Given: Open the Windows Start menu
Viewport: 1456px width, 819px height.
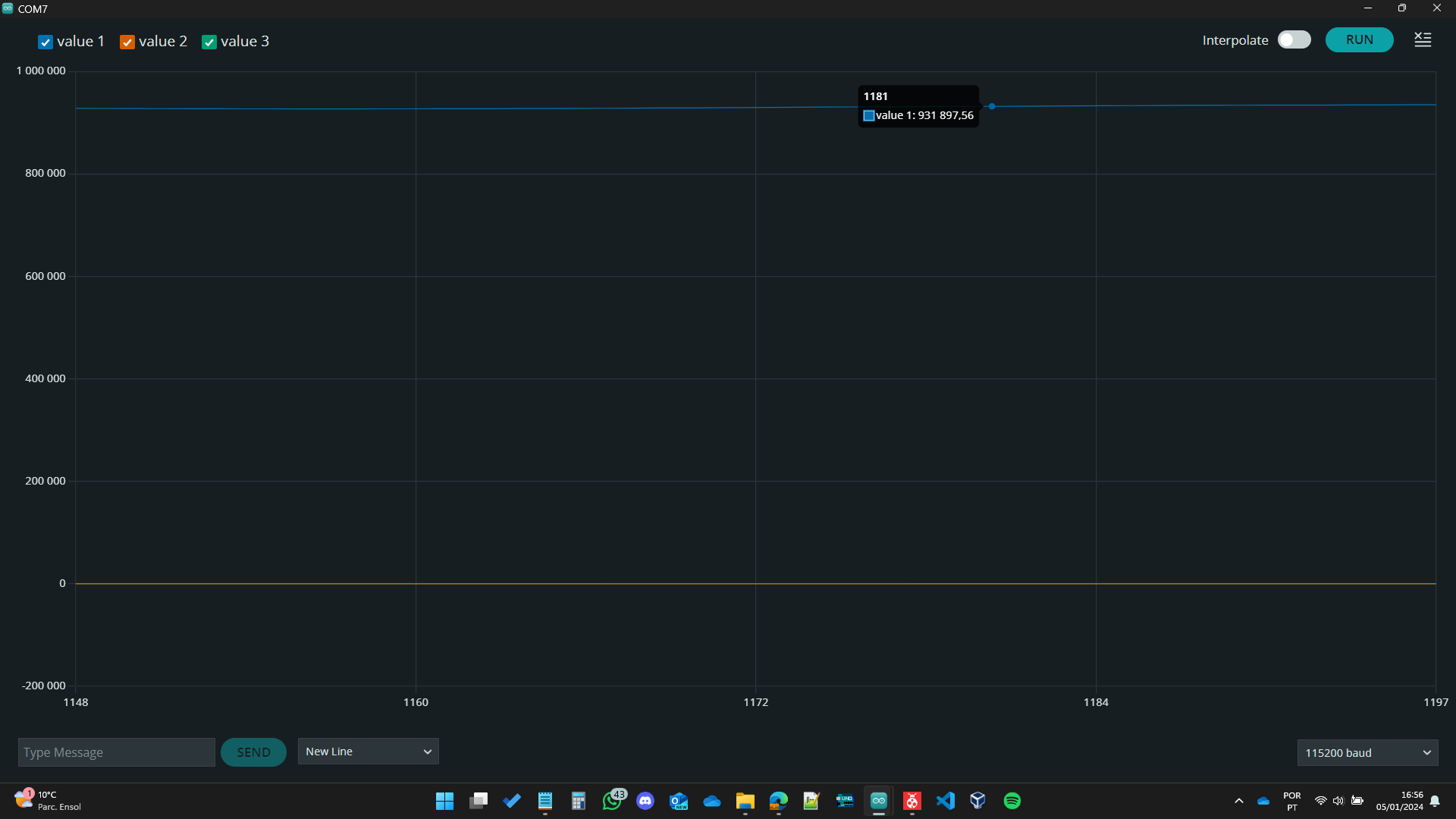Looking at the screenshot, I should click(x=444, y=801).
